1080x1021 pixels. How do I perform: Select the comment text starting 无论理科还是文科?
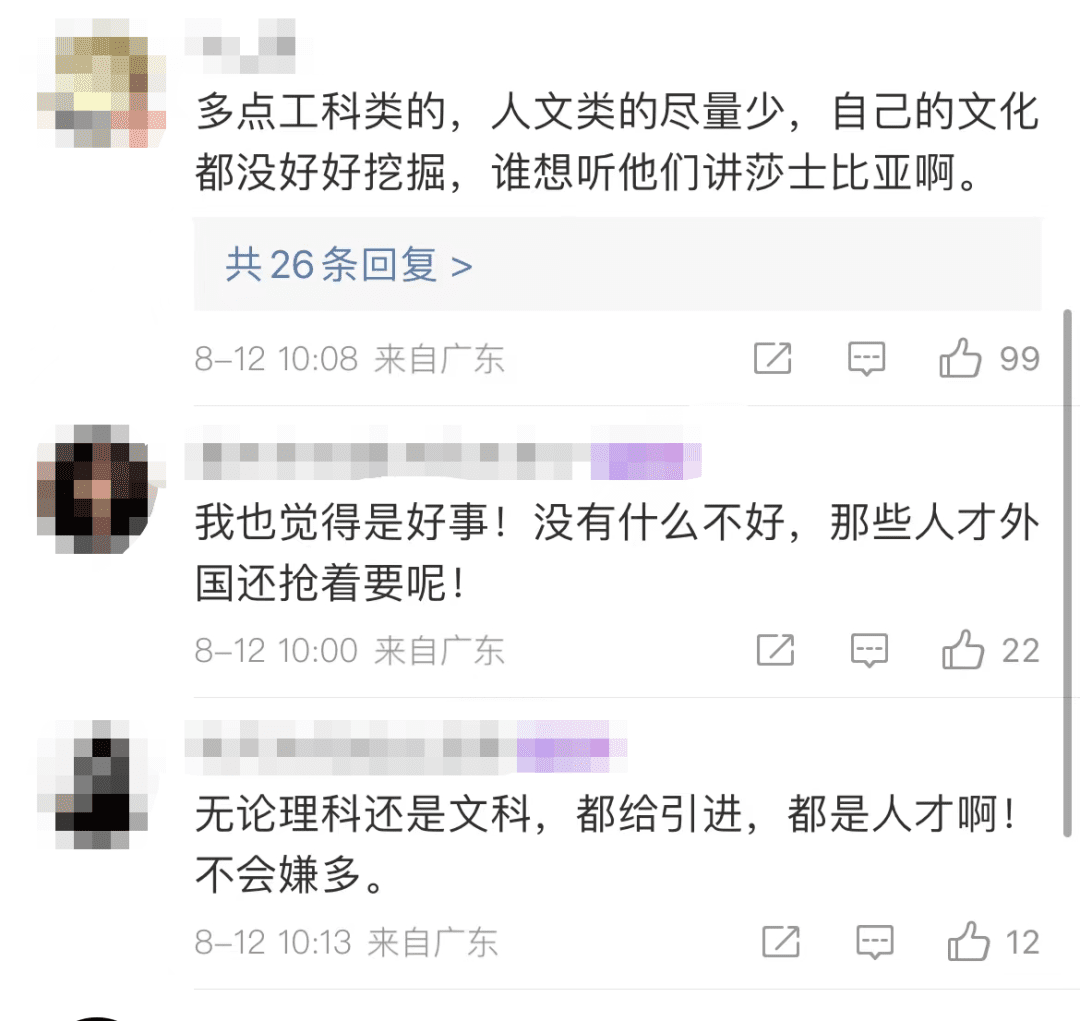605,844
